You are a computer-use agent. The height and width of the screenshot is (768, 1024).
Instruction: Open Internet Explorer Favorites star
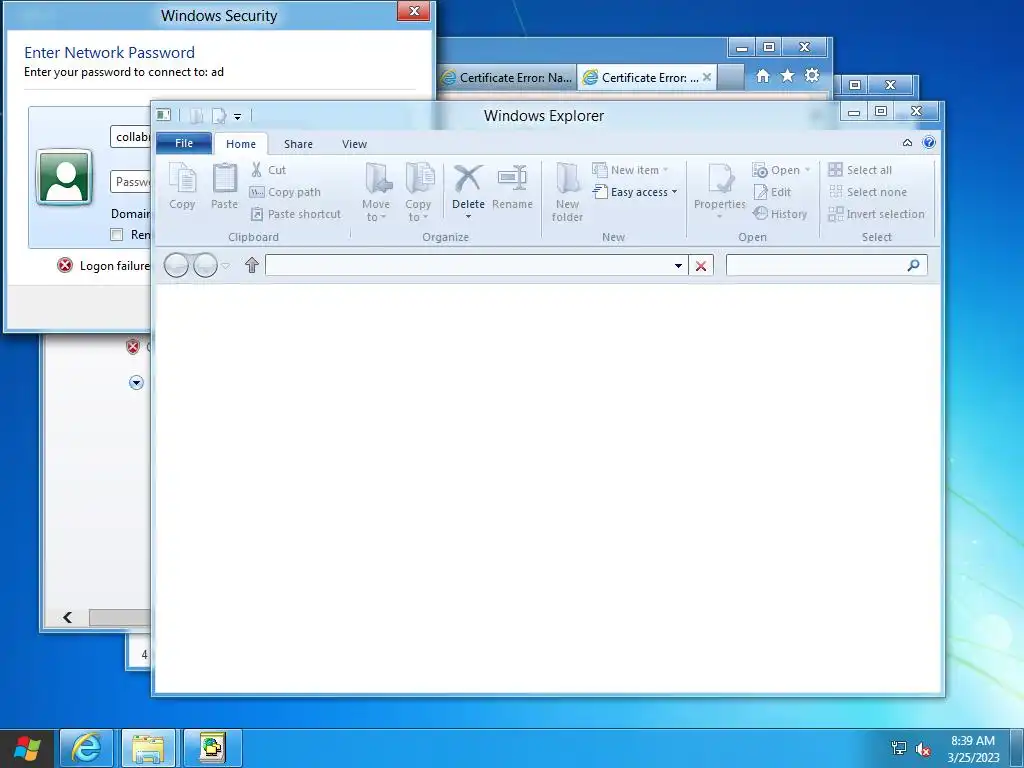(788, 76)
